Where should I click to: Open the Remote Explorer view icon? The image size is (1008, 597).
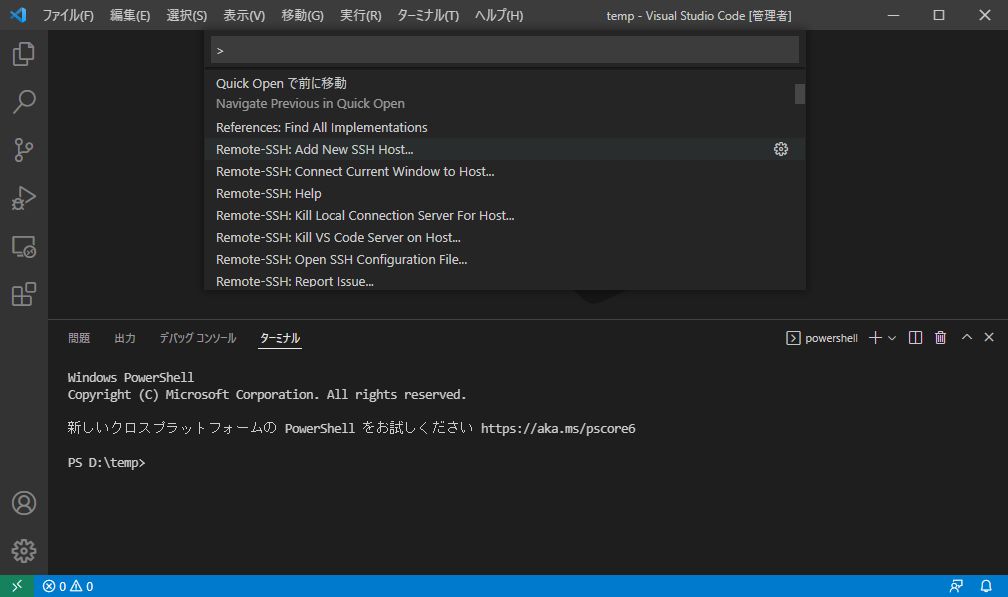click(23, 246)
